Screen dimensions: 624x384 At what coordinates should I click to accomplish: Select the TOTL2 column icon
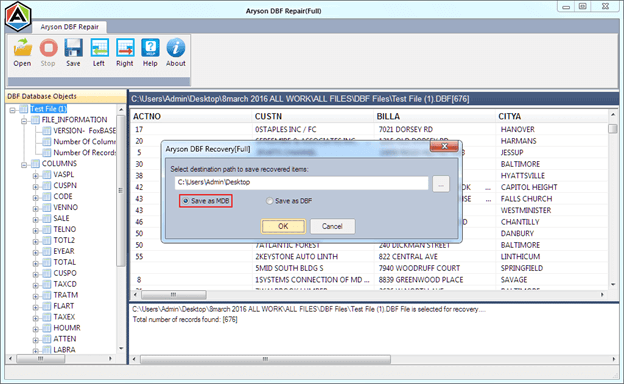click(x=47, y=240)
